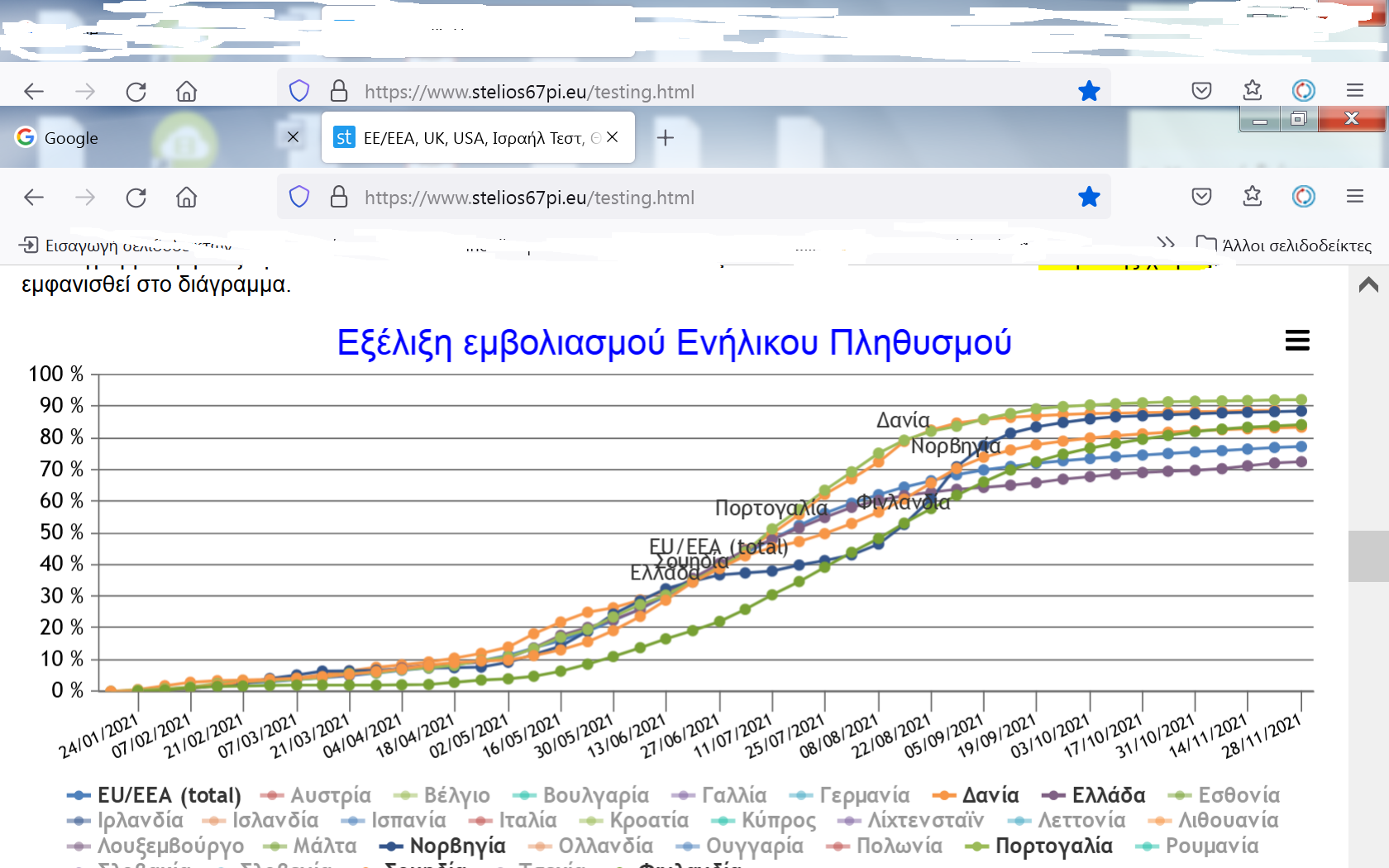Close the EE/EEA testing tab
Screen dimensions: 1389x868
(613, 137)
